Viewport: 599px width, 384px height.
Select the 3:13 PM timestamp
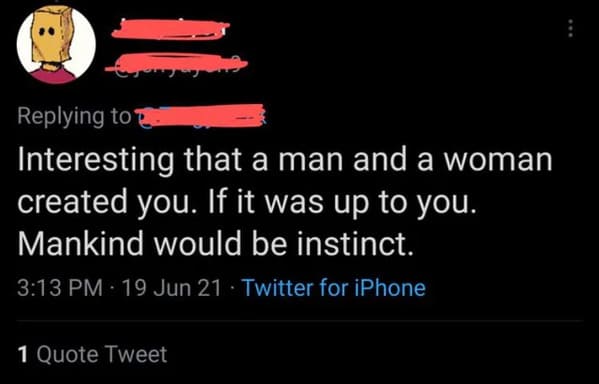point(60,288)
